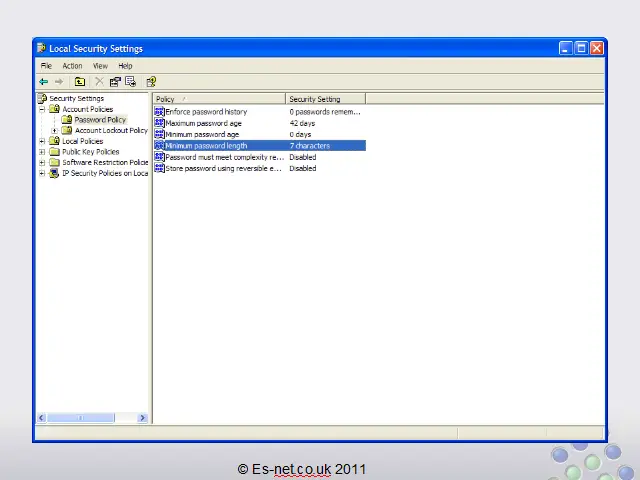Viewport: 640px width, 480px height.
Task: Expand the Software Restriction Policies node
Action: [x=42, y=162]
